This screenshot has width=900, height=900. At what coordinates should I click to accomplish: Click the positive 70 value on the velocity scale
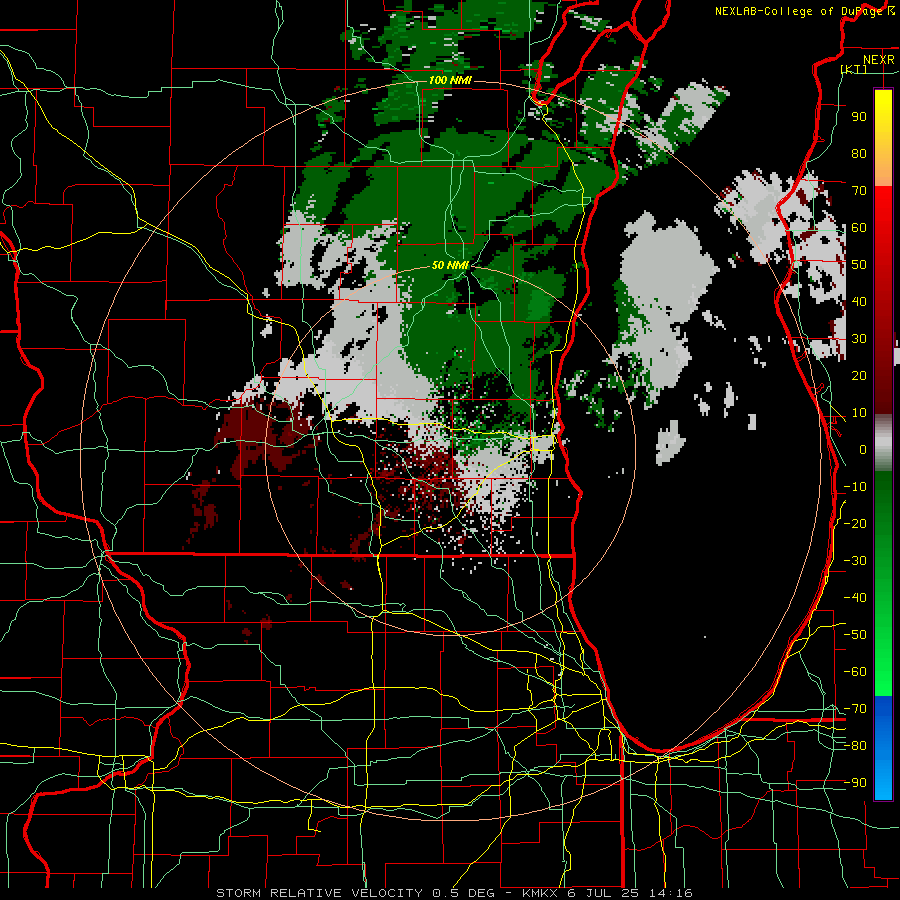859,191
